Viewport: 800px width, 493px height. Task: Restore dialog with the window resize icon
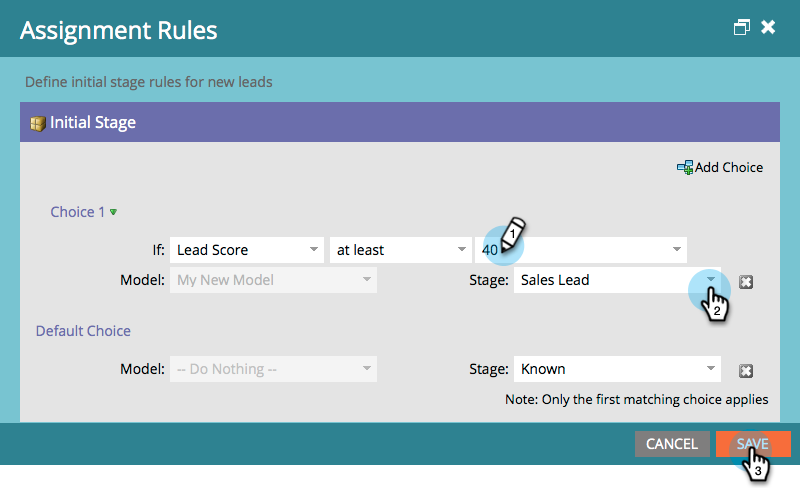742,27
